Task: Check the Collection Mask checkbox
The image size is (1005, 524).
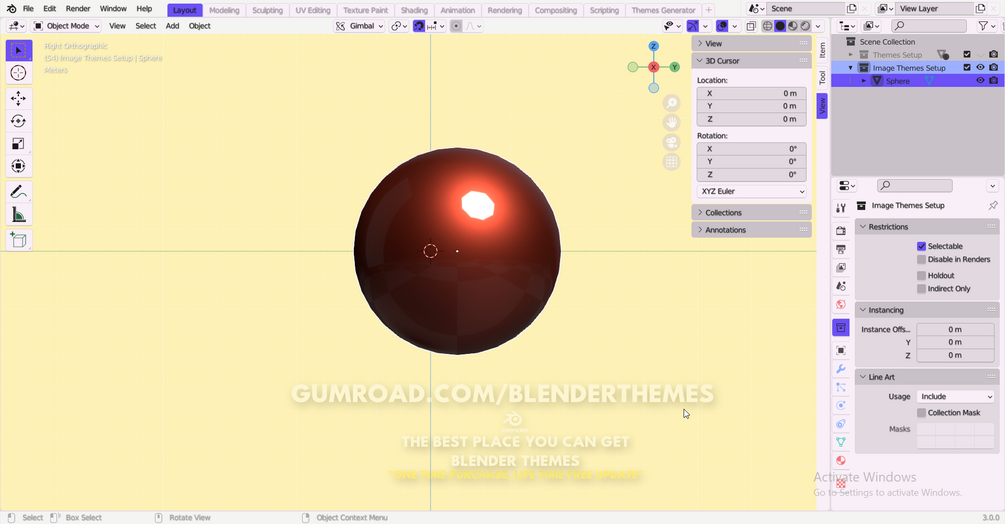Action: tap(921, 413)
